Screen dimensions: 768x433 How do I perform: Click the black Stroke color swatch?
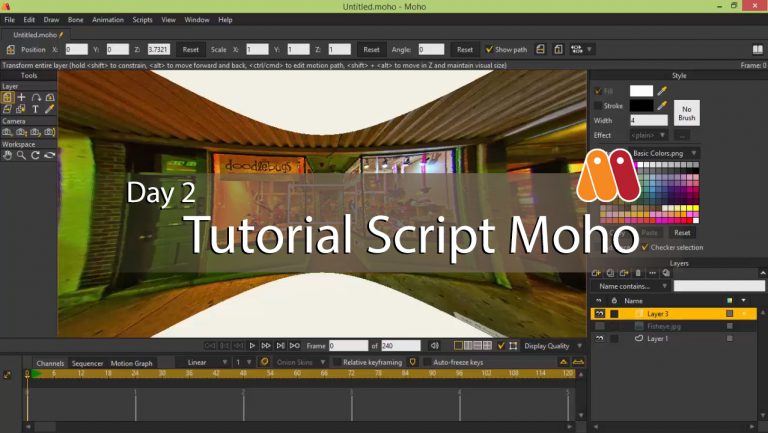(640, 105)
